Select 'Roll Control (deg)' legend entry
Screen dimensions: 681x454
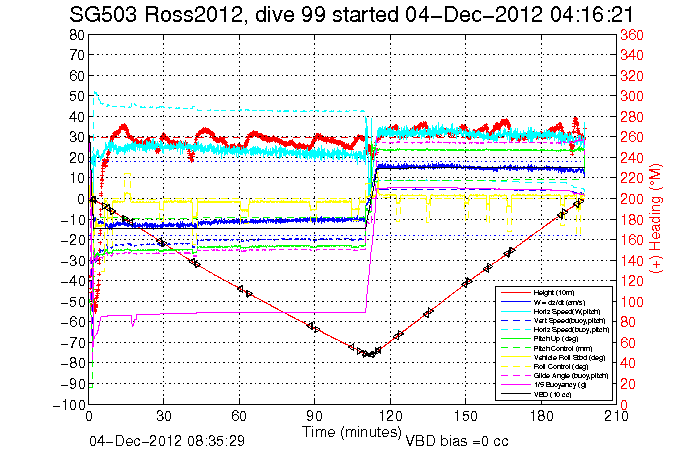pyautogui.click(x=561, y=367)
